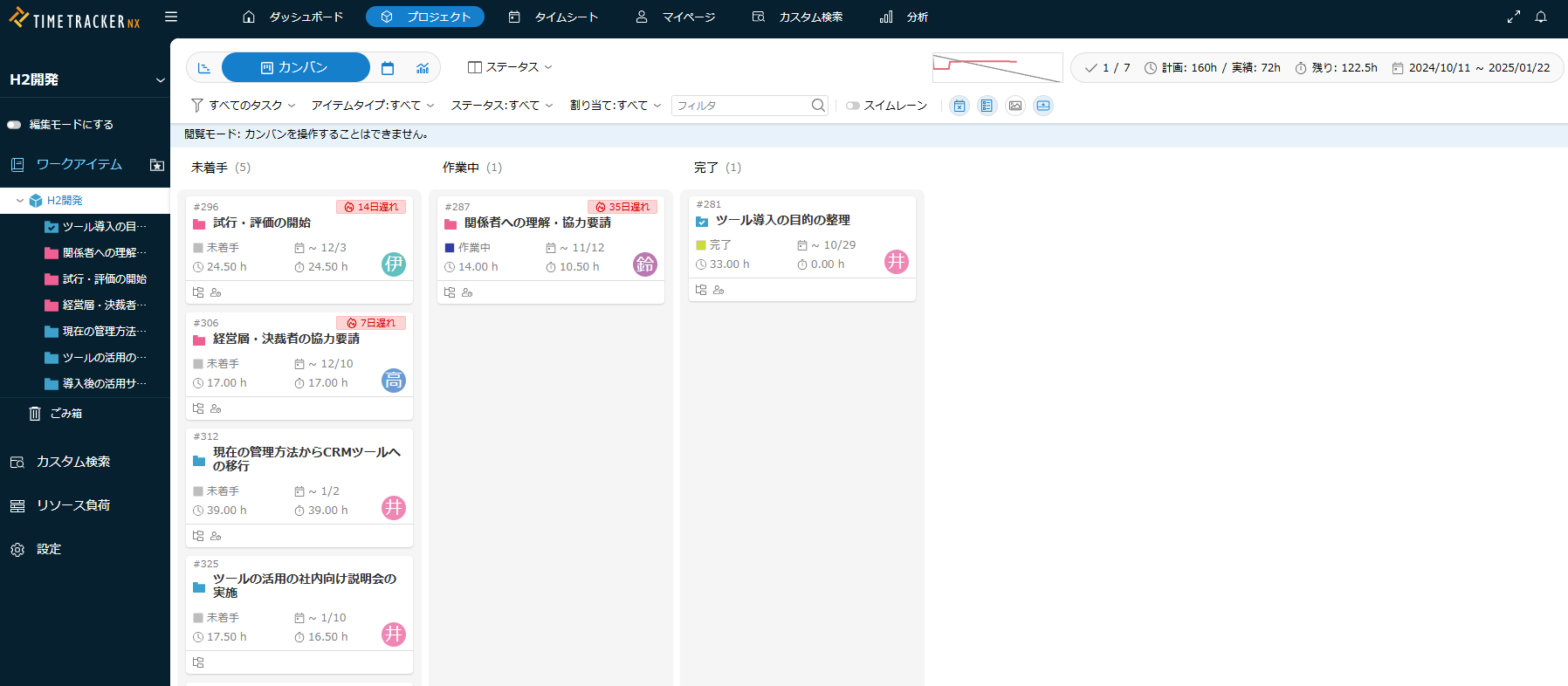
Task: Click the magnifier icon in the filter box
Action: [x=818, y=106]
